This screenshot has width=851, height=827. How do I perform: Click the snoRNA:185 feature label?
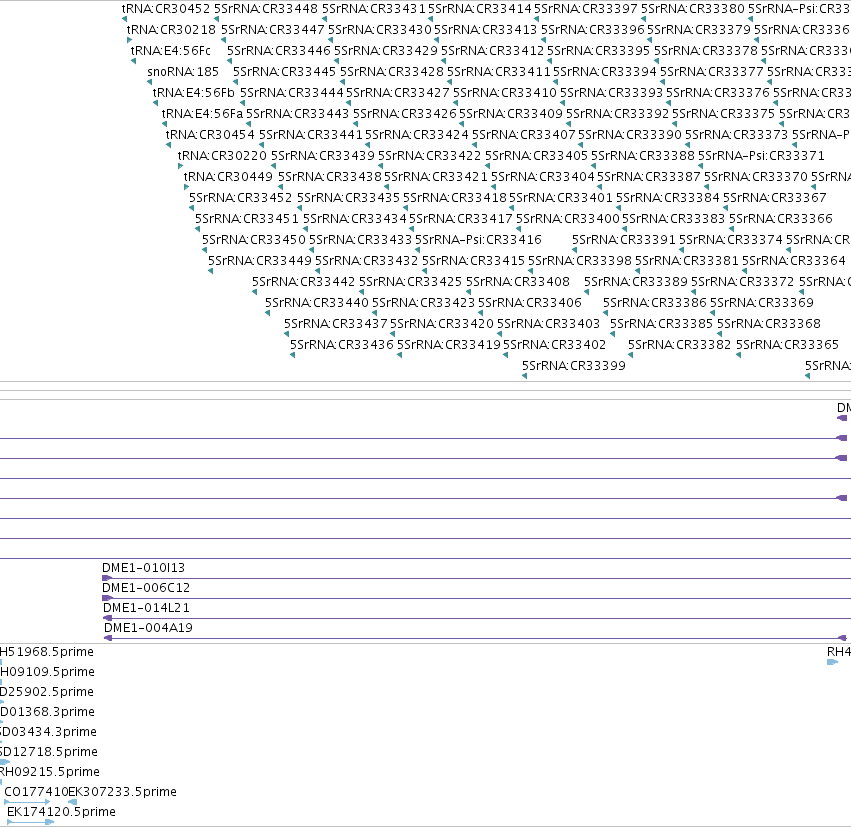tap(183, 72)
